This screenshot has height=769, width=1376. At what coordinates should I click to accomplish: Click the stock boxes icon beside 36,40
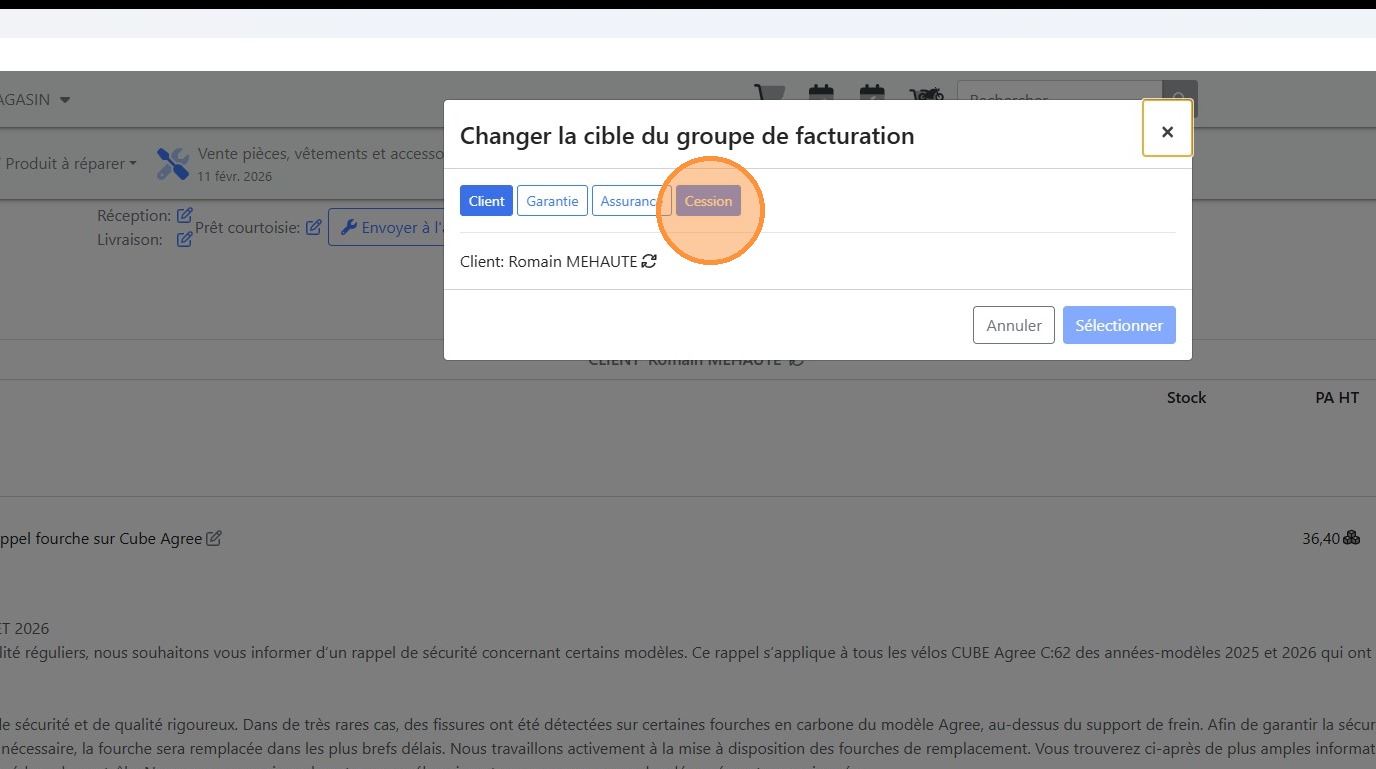(1352, 538)
